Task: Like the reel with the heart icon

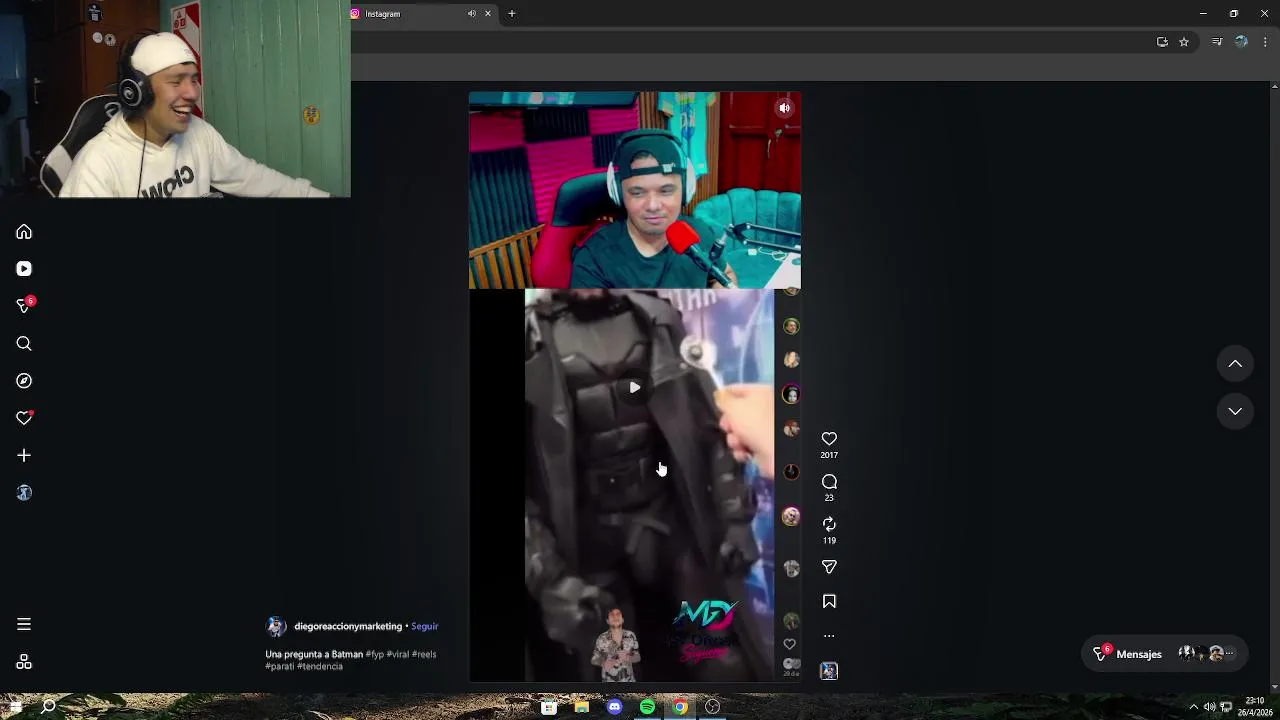Action: coord(829,439)
